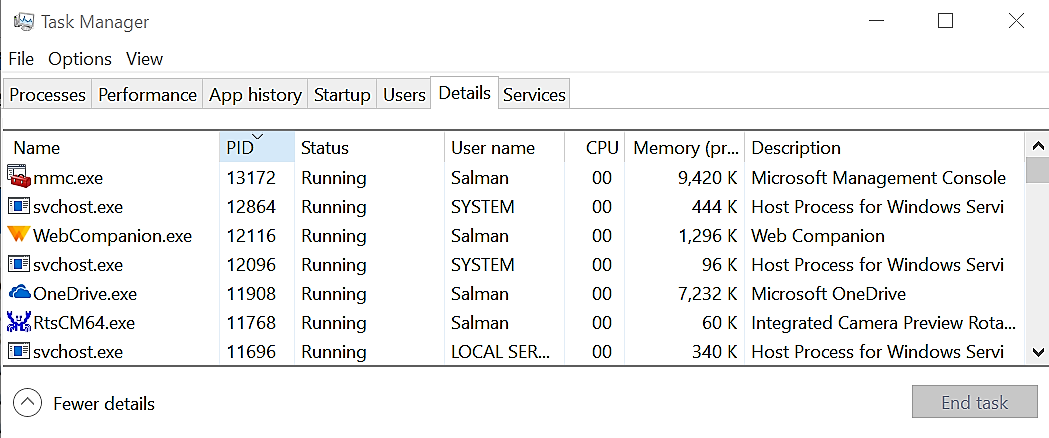Open the File menu
1049x438 pixels.
click(21, 59)
